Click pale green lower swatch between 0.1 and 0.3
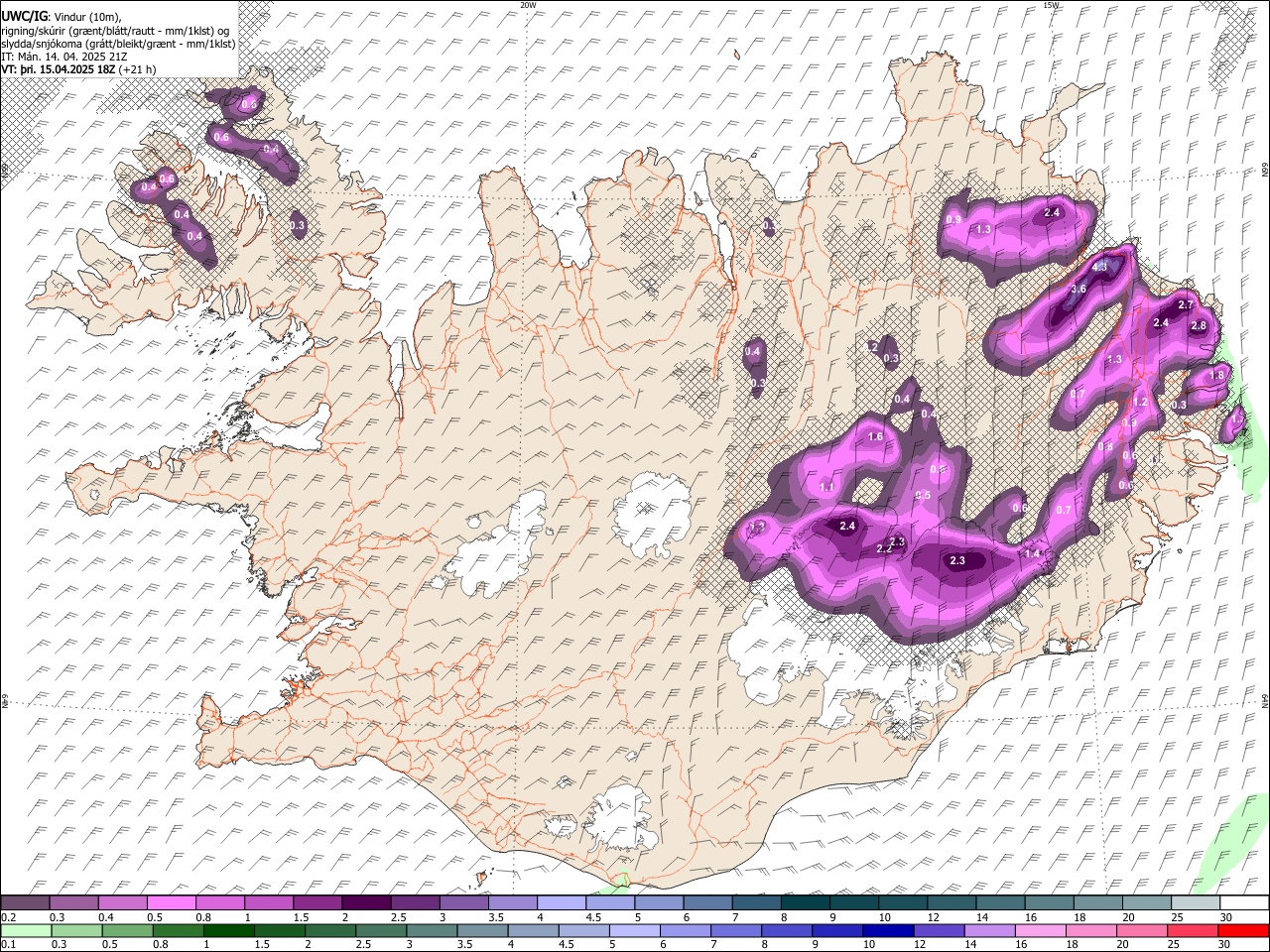Viewport: 1270px width, 952px height. tap(26, 930)
